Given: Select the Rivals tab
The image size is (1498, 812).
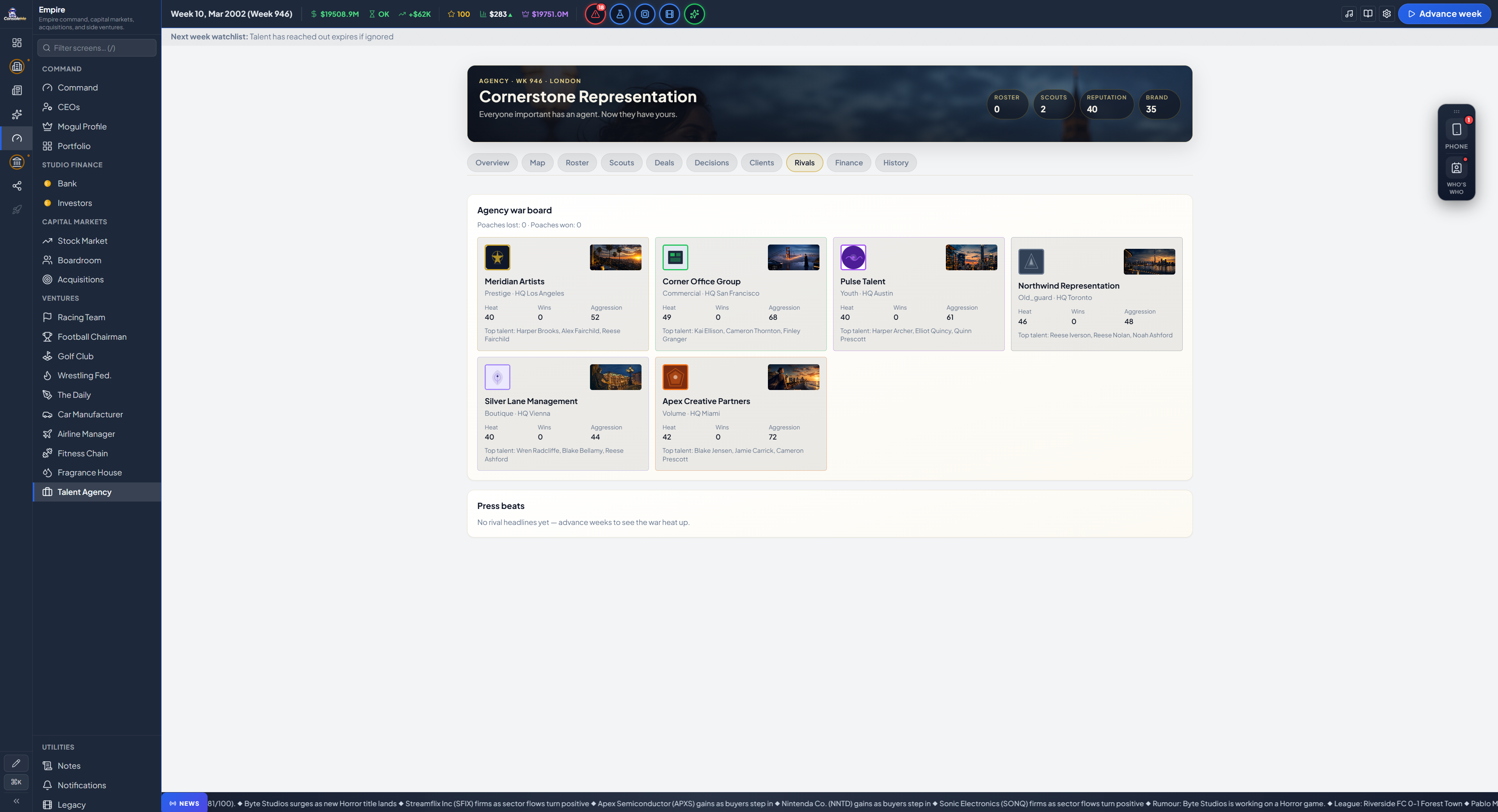Looking at the screenshot, I should 804,163.
